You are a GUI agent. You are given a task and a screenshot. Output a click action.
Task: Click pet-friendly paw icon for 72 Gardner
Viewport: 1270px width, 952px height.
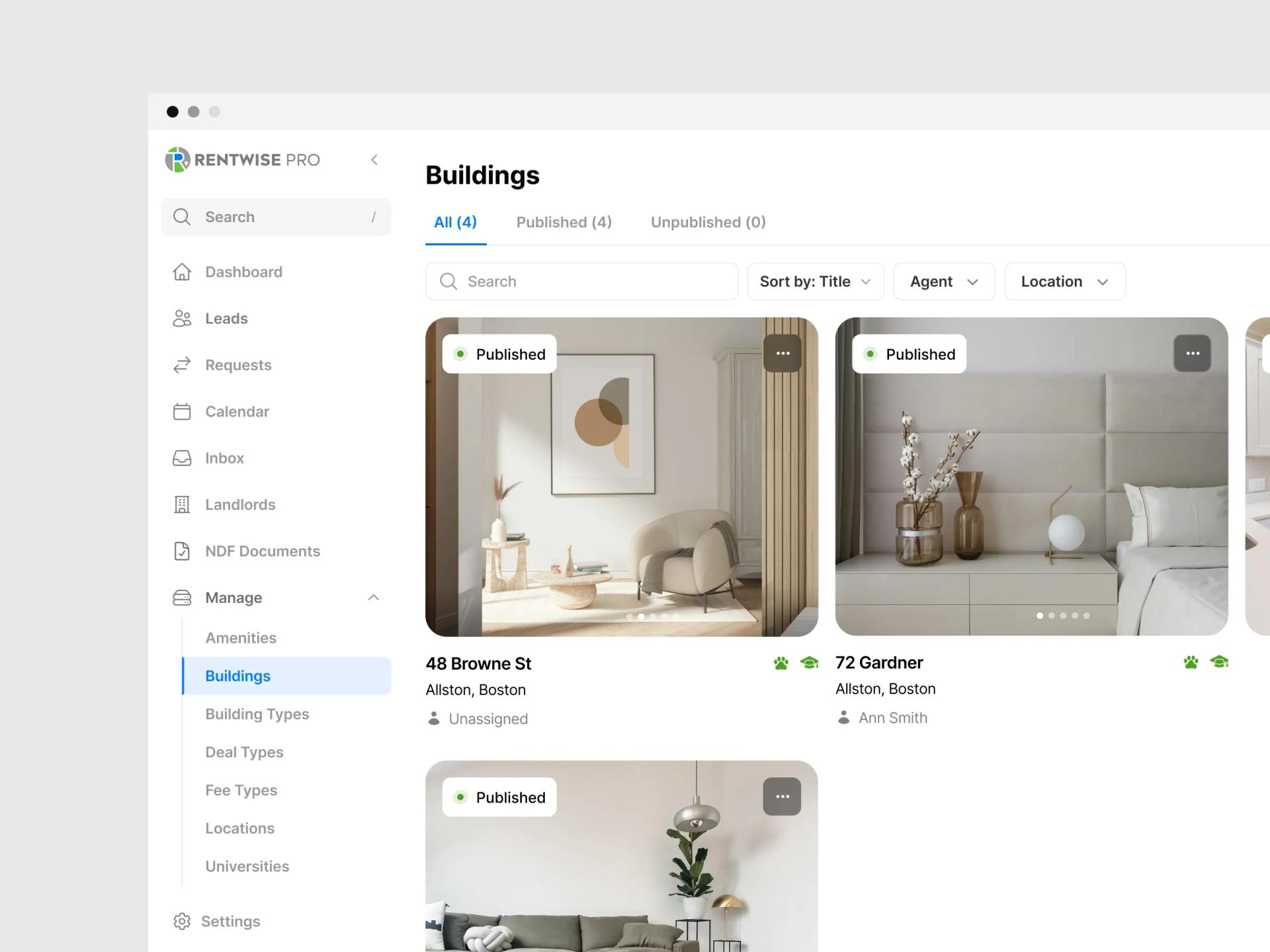(x=1191, y=662)
